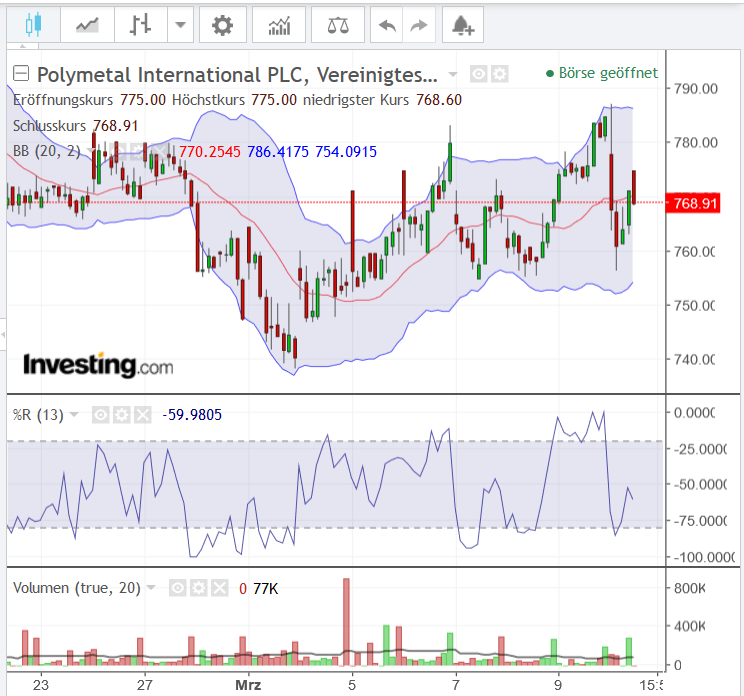Screen dimensions: 744x696
Task: Click the BB middle value 770.2545
Action: click(210, 152)
